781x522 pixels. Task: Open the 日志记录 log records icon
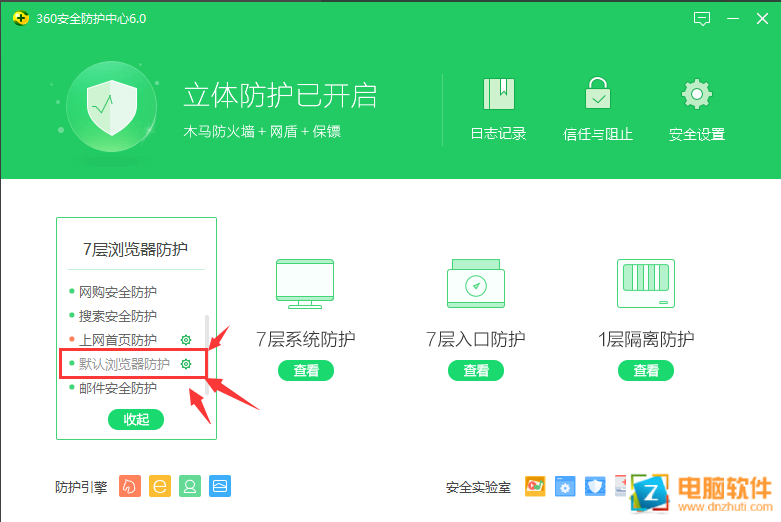point(499,94)
